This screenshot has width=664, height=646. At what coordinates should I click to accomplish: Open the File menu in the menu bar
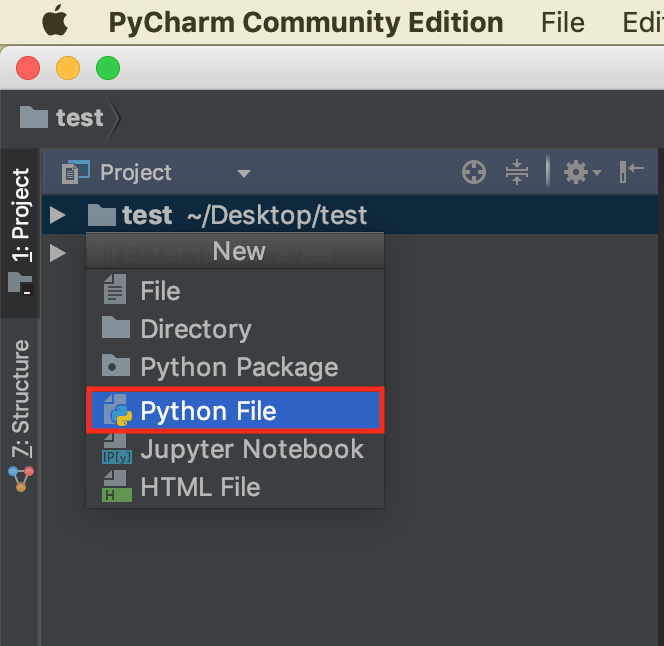coord(562,21)
